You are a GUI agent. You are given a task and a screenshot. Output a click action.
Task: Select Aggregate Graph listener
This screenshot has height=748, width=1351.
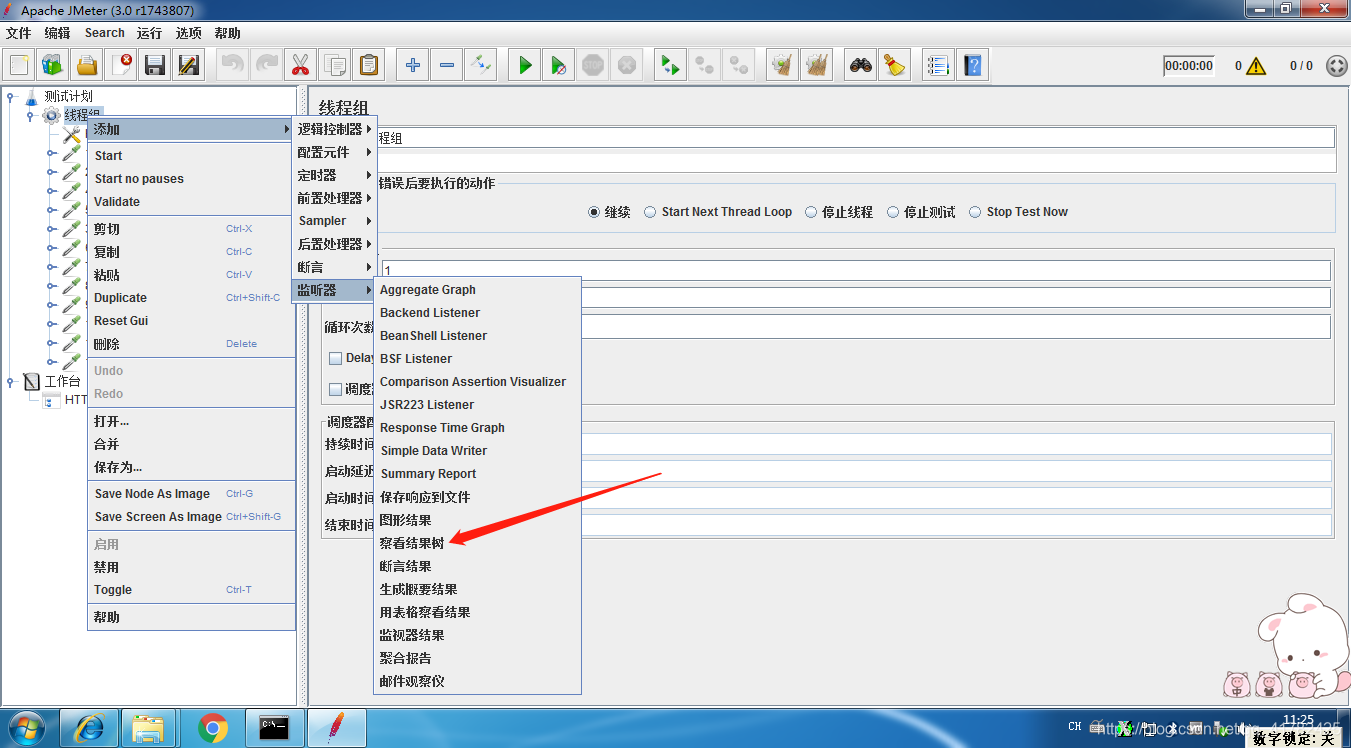(477, 290)
